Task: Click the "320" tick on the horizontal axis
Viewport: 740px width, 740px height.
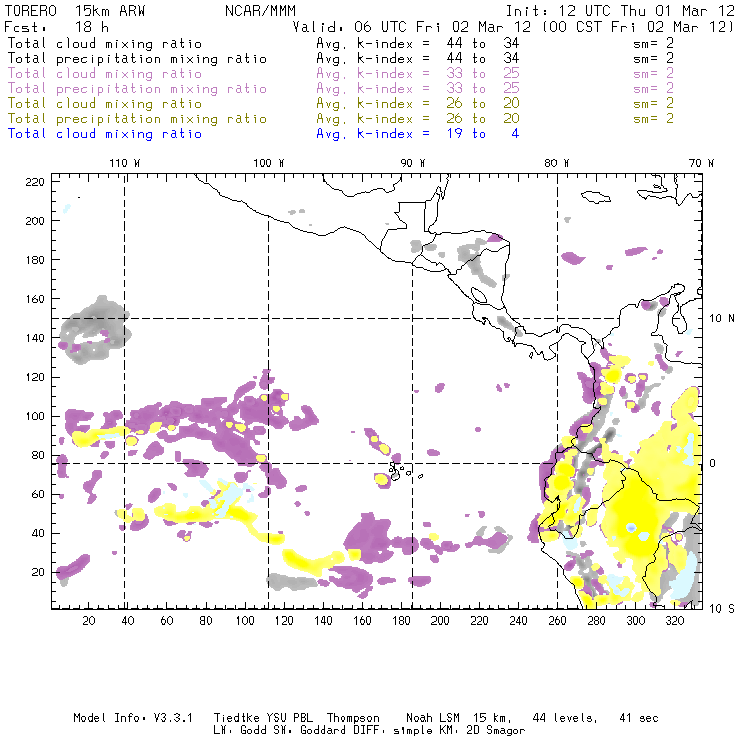Action: click(x=675, y=621)
